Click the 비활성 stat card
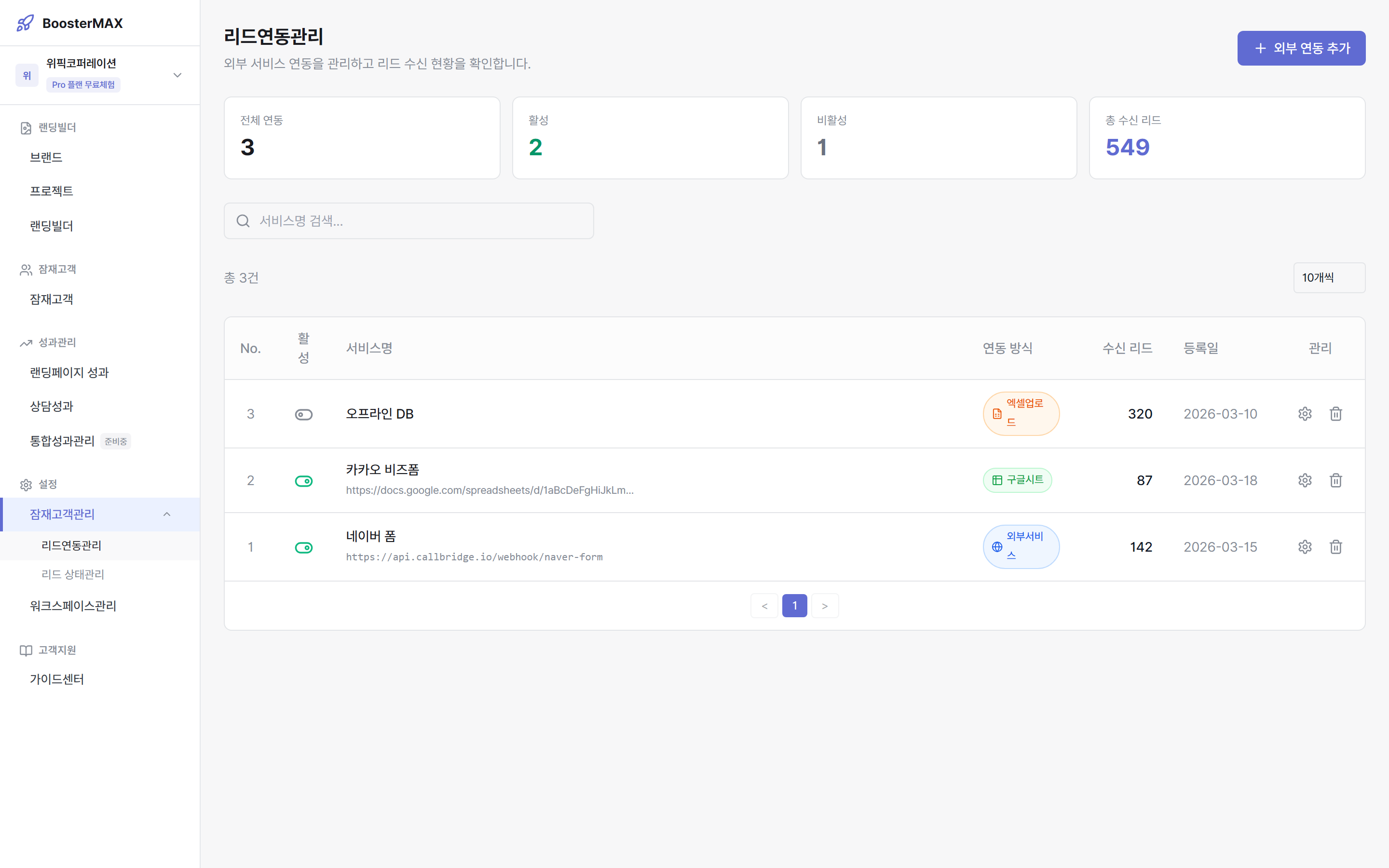The height and width of the screenshot is (868, 1389). click(x=939, y=138)
